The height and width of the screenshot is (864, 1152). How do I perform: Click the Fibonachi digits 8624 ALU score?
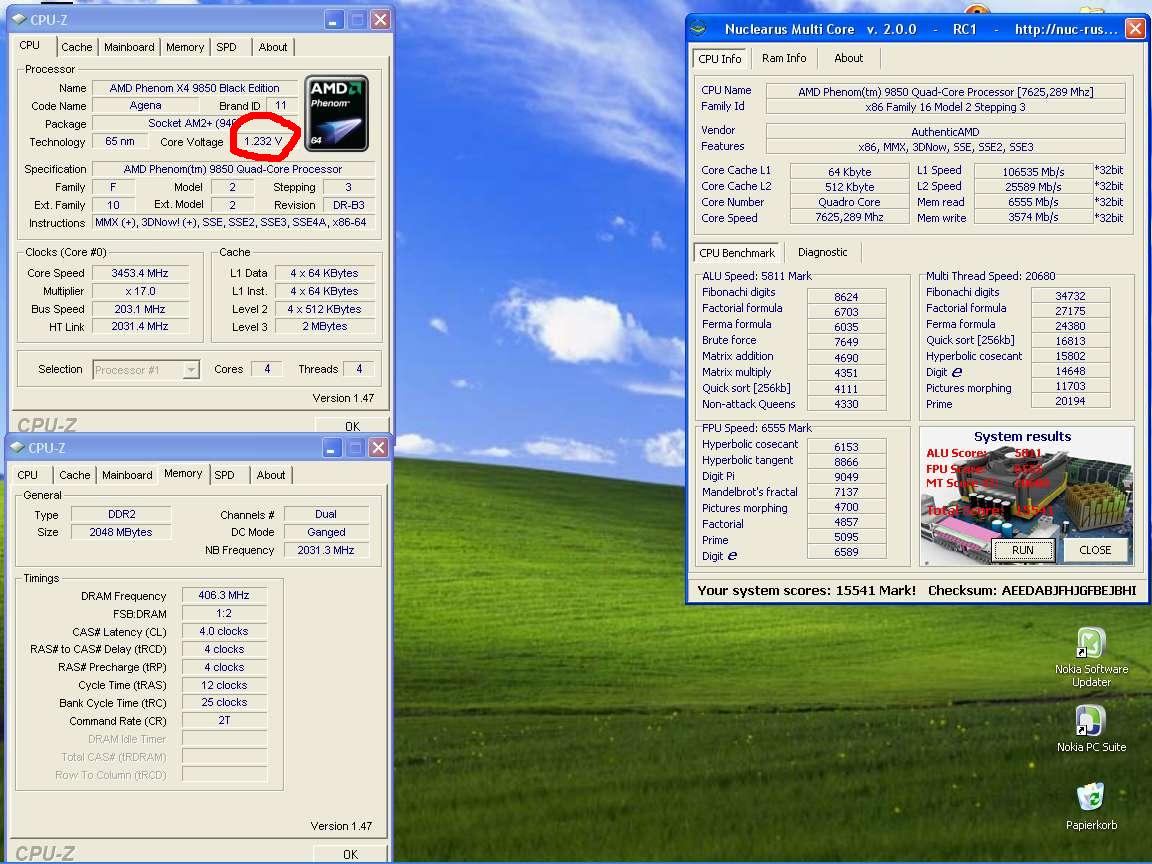(x=846, y=297)
